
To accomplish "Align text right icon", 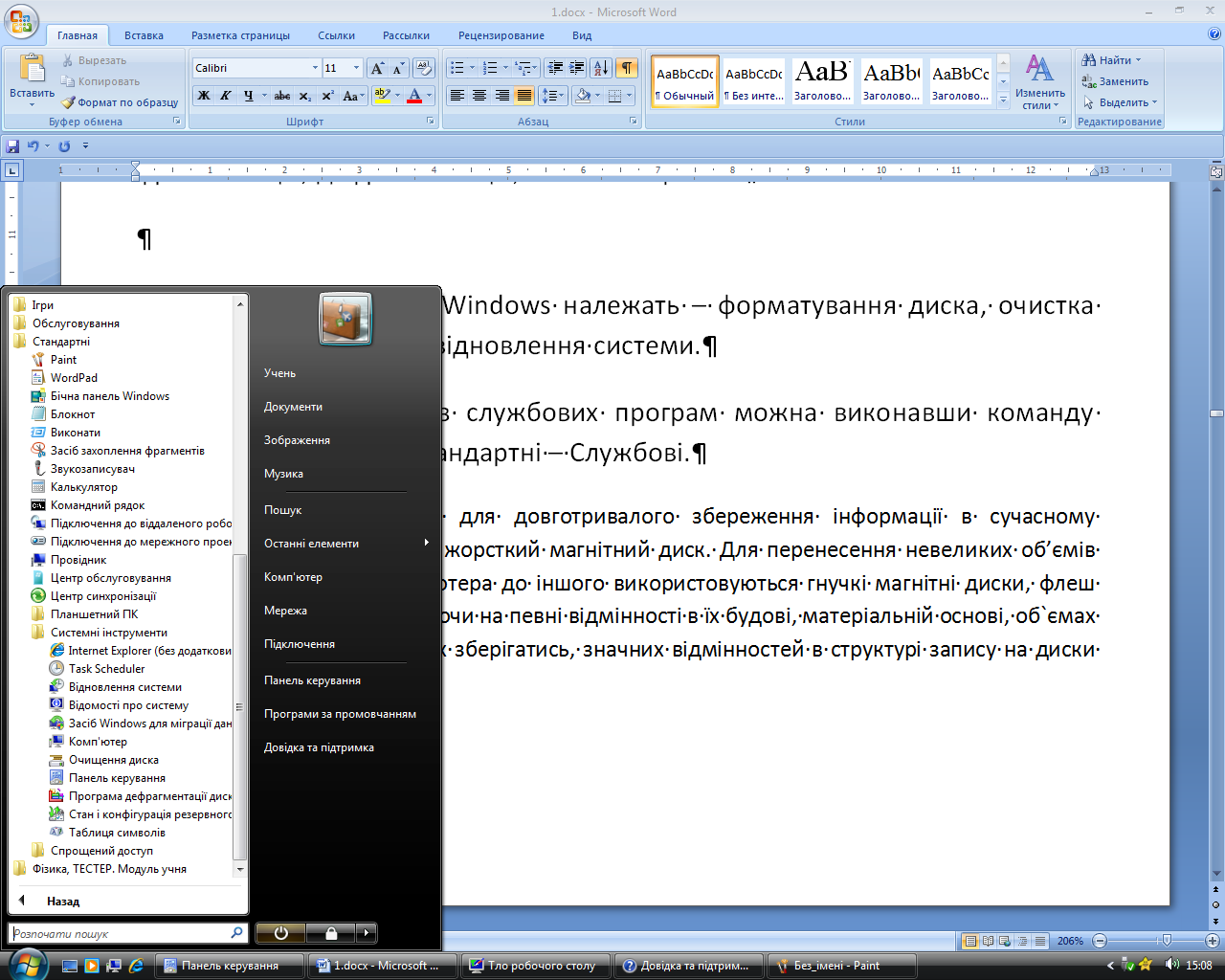I will 501,96.
